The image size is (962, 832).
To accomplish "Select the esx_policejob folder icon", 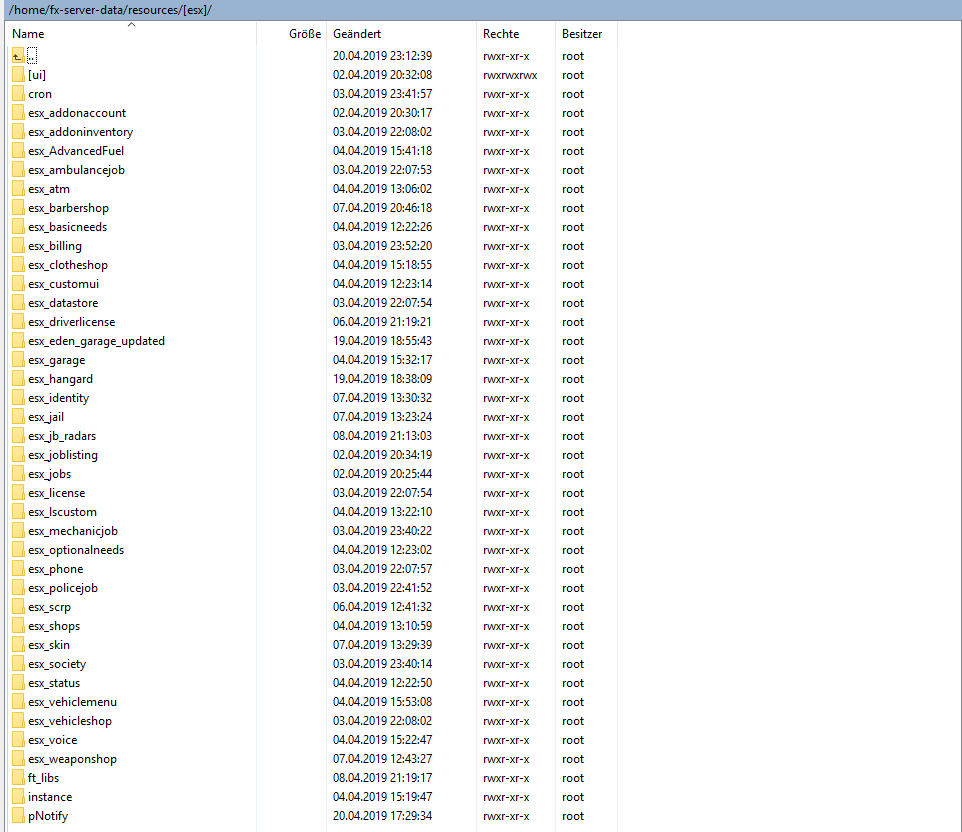I will (x=18, y=588).
